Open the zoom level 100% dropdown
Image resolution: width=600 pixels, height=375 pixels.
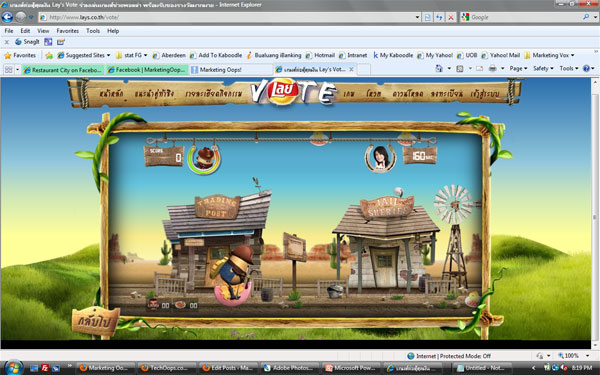coord(587,356)
